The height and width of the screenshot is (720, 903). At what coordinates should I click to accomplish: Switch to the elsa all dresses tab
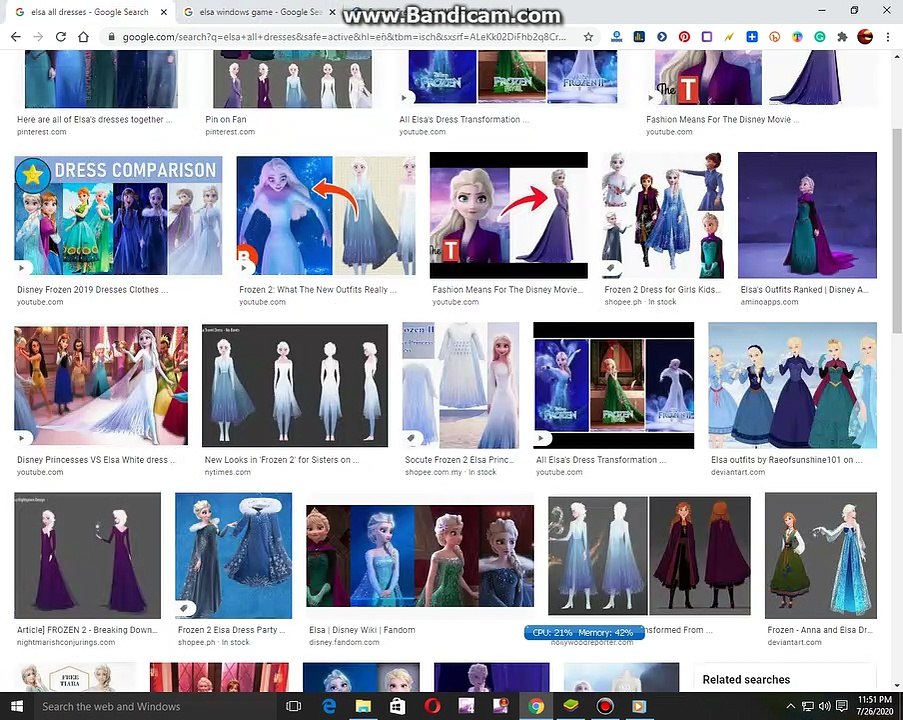89,12
